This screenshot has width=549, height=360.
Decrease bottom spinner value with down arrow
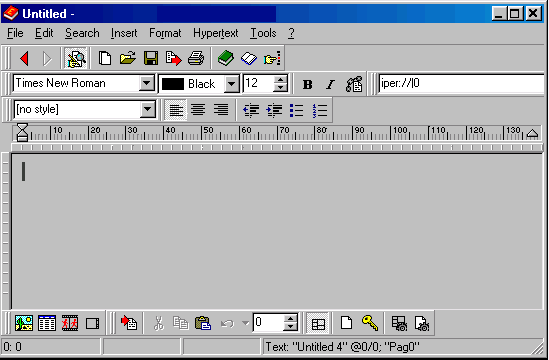[x=290, y=326]
